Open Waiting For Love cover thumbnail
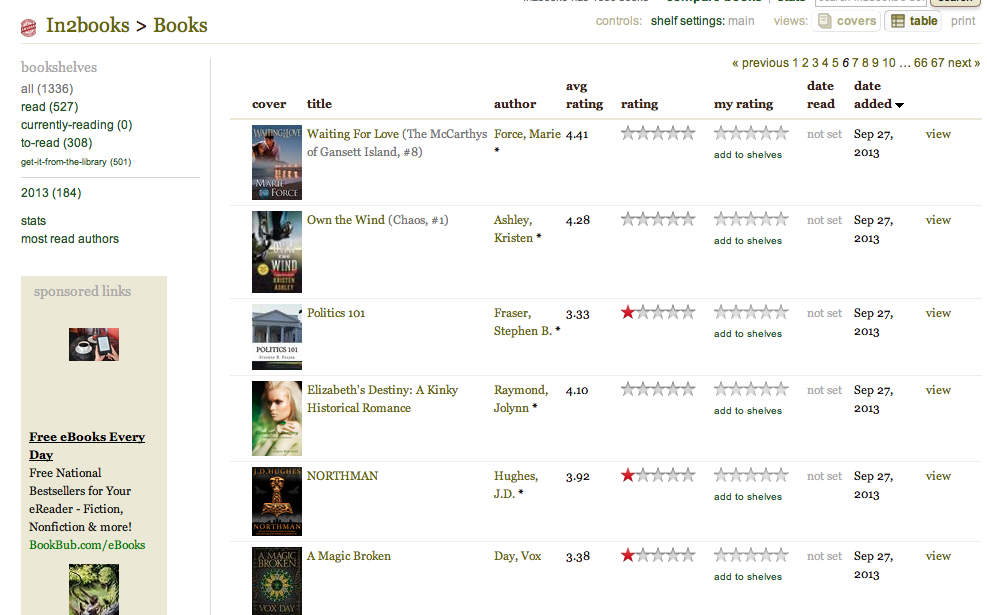The height and width of the screenshot is (615, 987). [277, 162]
